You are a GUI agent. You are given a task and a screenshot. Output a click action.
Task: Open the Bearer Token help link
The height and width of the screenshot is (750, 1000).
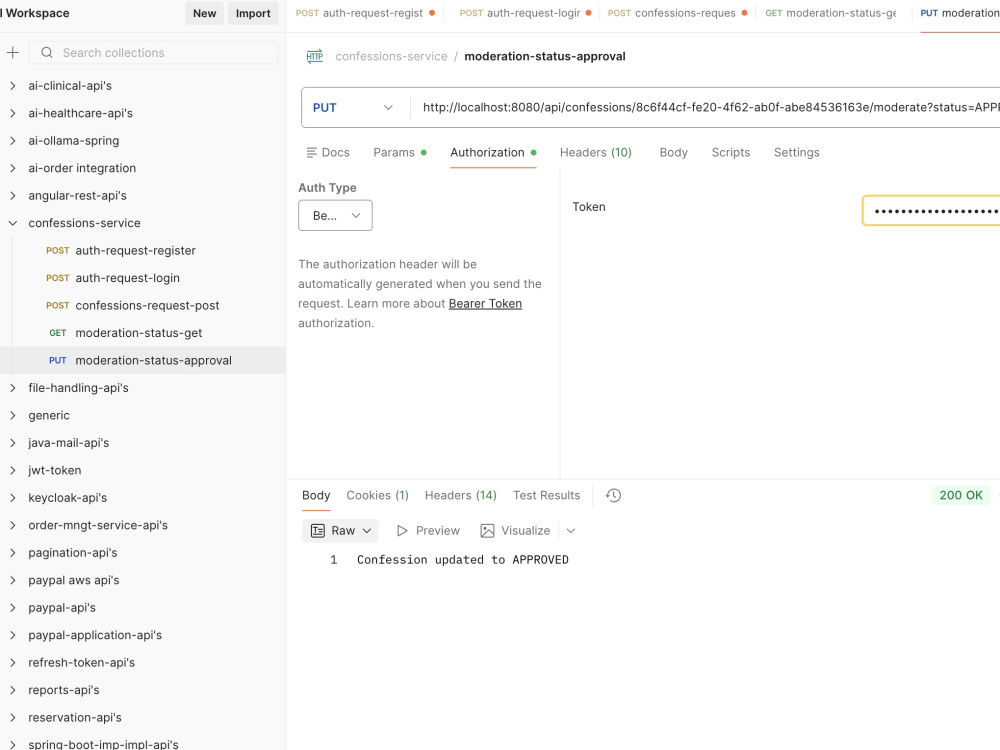click(x=485, y=304)
